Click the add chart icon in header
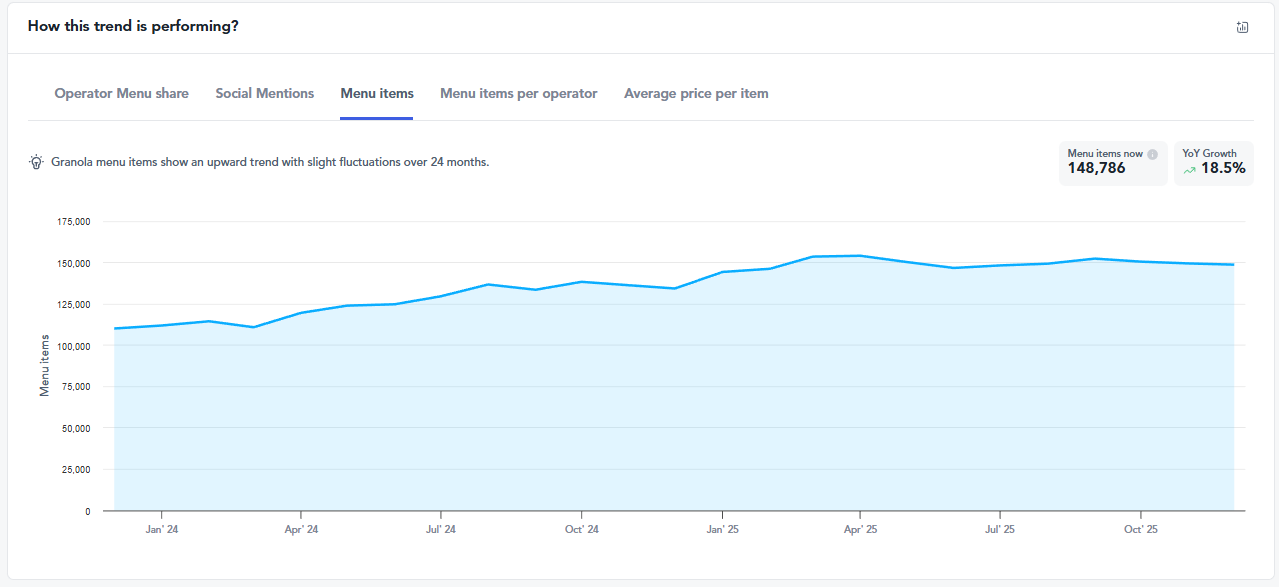Viewport: 1279px width, 587px height. click(1242, 27)
